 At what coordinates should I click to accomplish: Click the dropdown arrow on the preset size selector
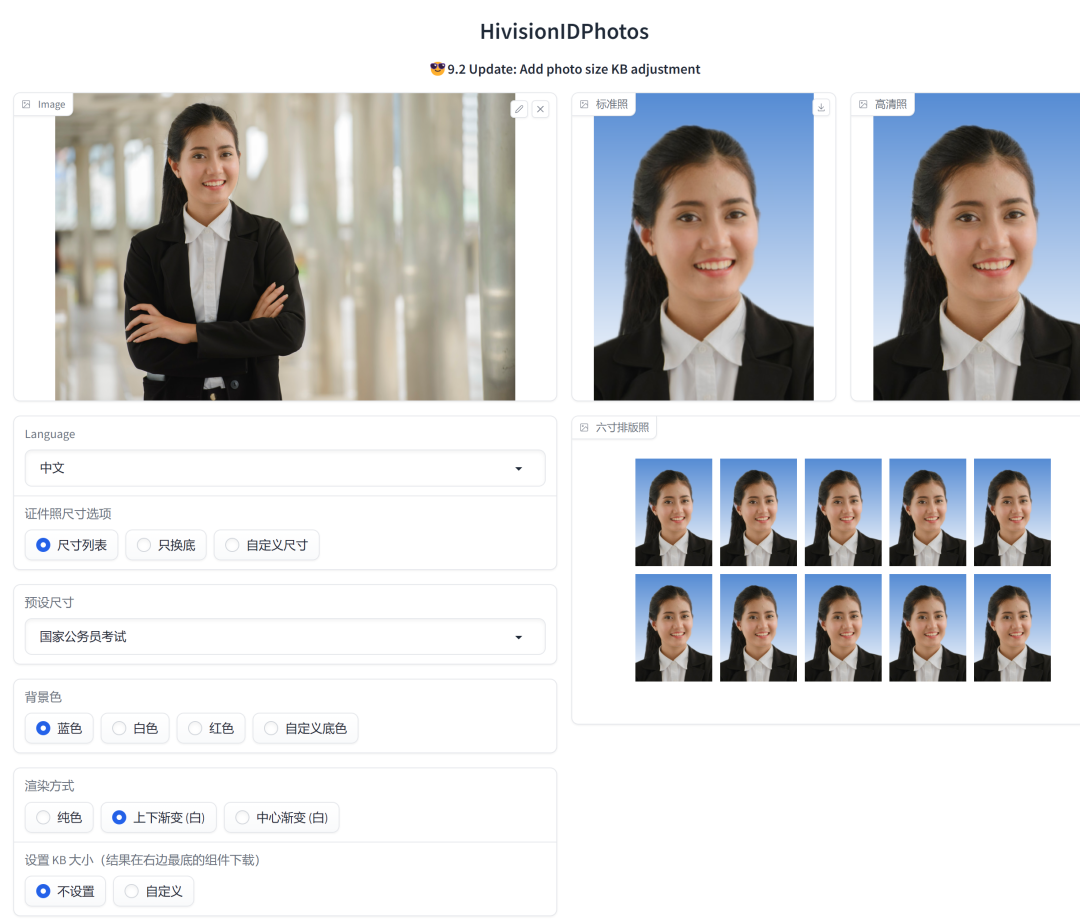coord(518,636)
